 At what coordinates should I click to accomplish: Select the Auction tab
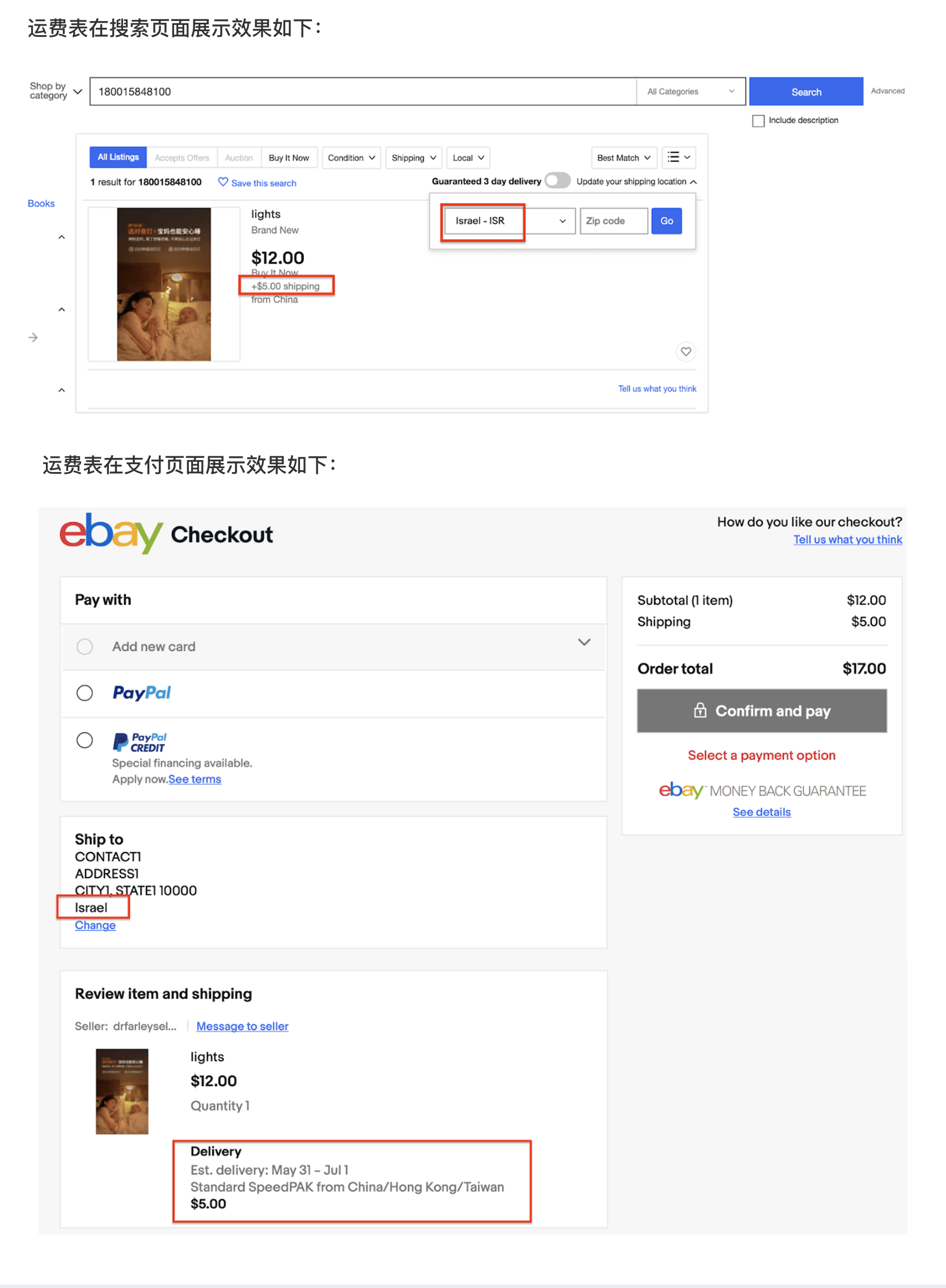click(x=239, y=158)
